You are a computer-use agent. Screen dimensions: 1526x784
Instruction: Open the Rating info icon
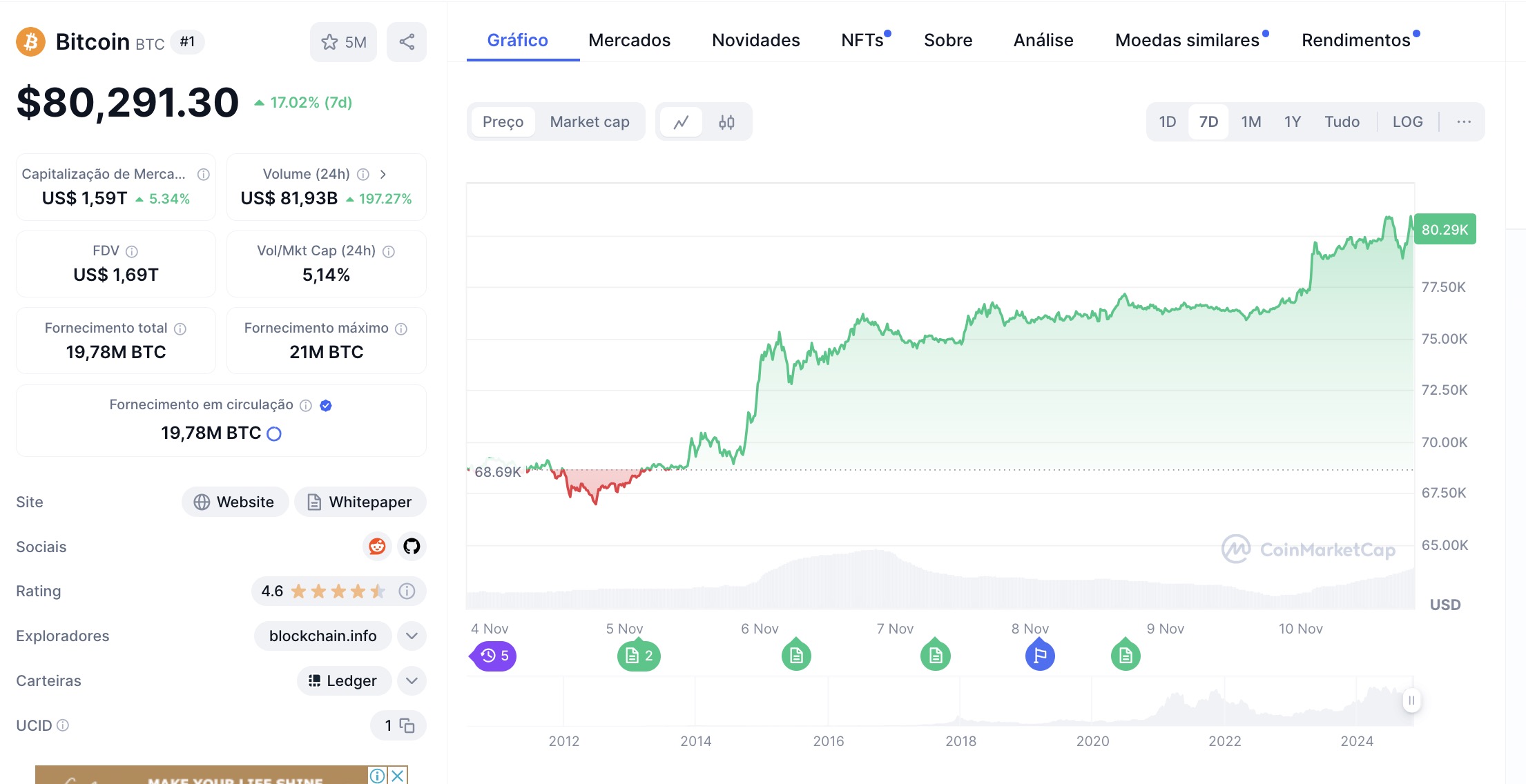click(407, 591)
